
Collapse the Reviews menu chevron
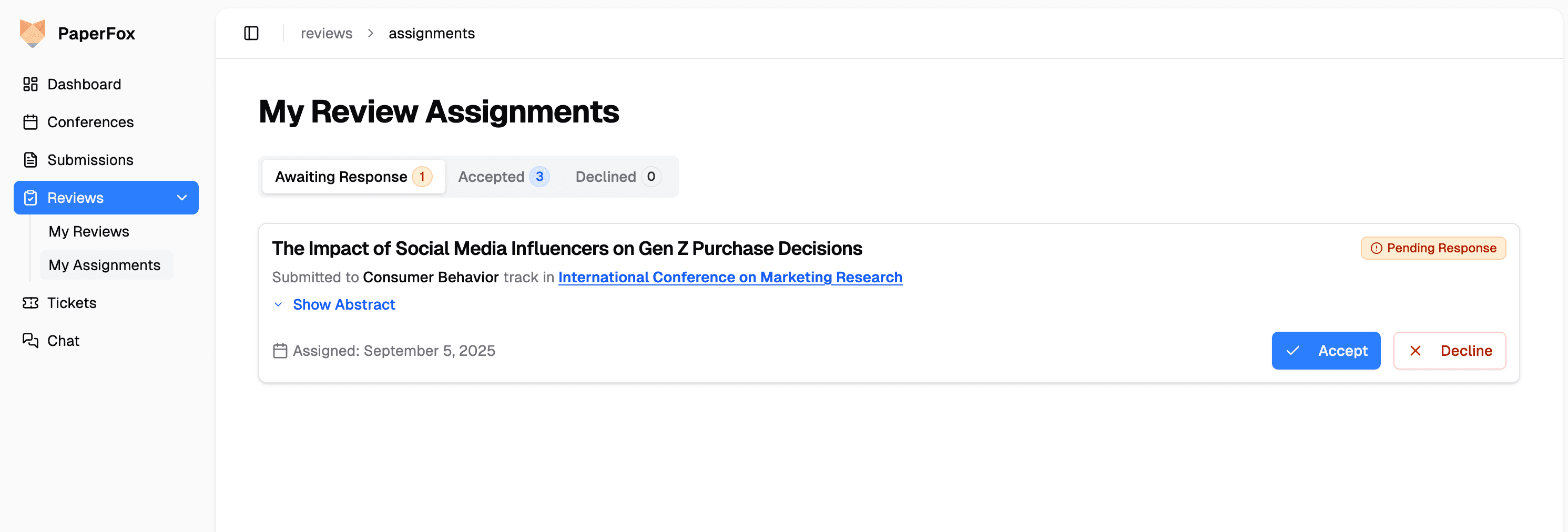pos(181,198)
